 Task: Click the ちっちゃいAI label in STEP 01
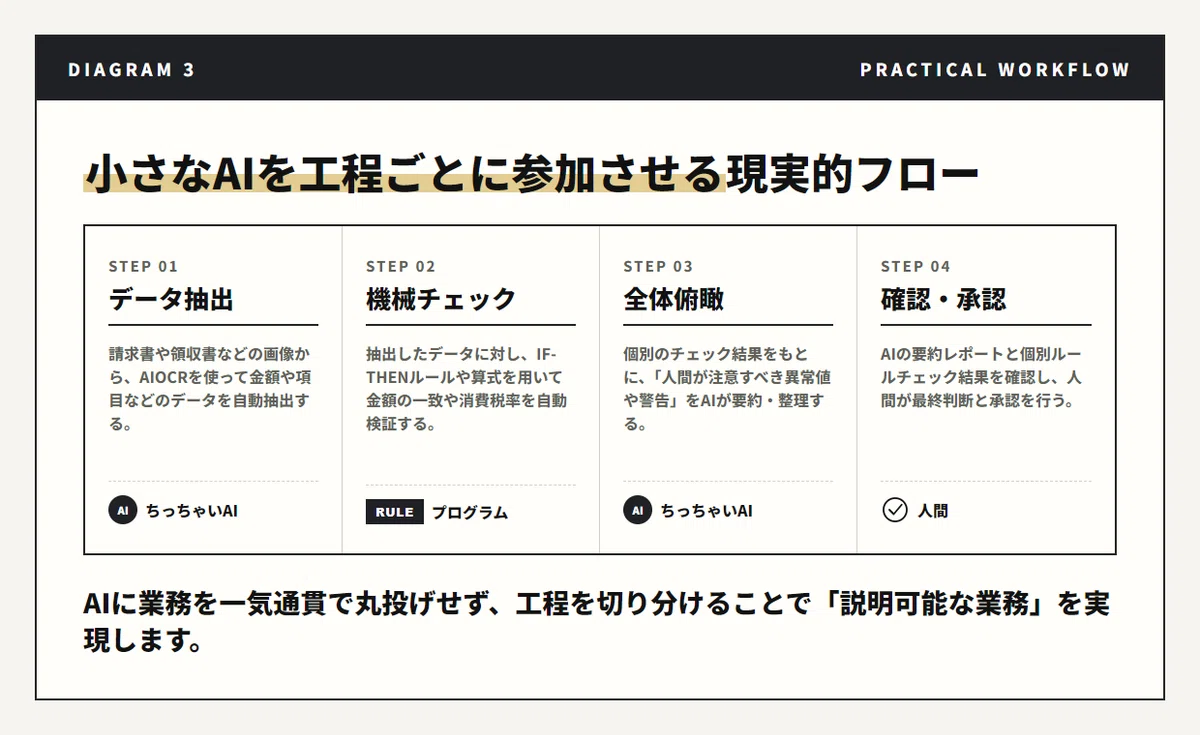[192, 511]
